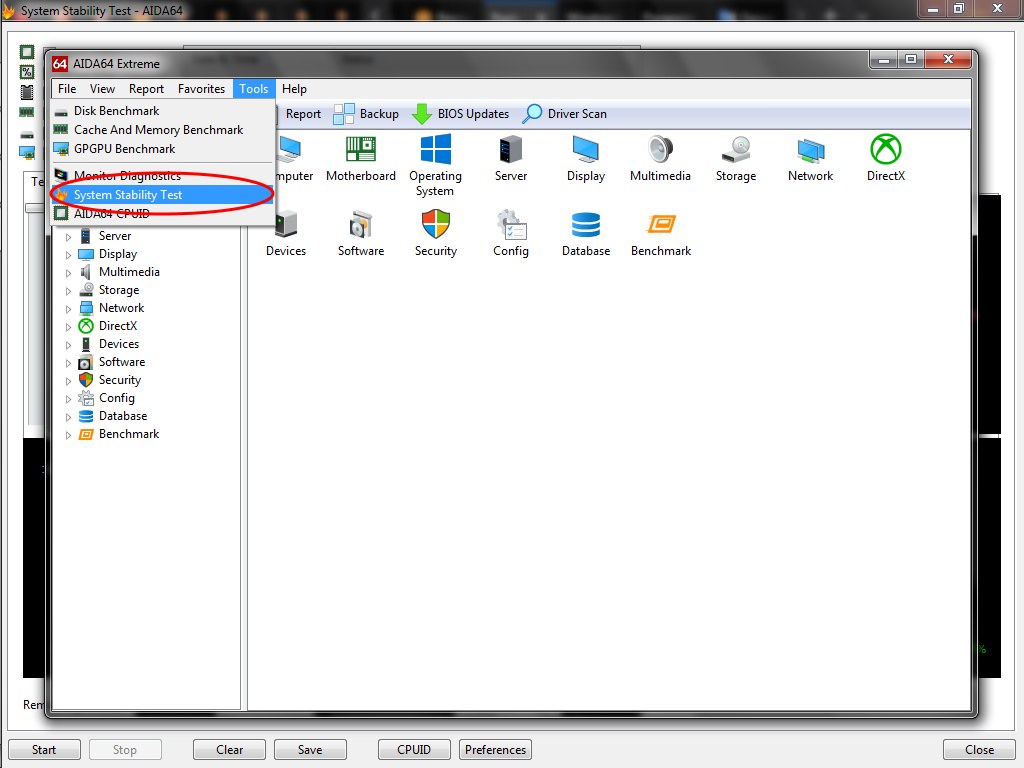
Task: Close the open Tools menu
Action: 253,89
